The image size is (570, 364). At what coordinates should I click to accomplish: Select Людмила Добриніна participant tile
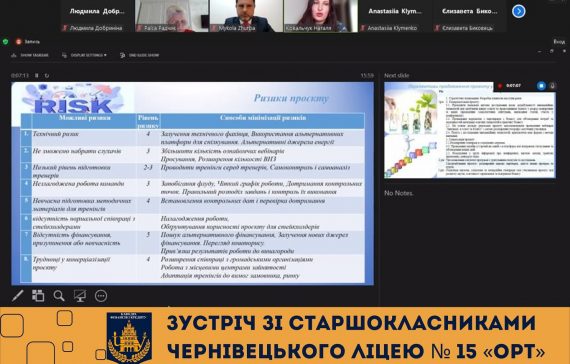97,16
